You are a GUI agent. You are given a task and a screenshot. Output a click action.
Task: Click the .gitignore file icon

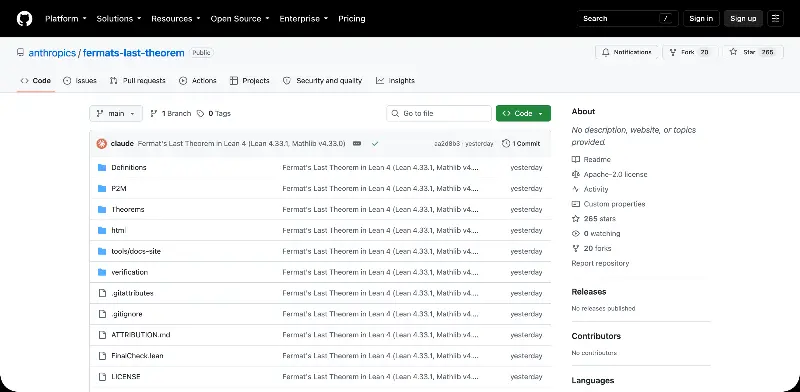tap(102, 314)
